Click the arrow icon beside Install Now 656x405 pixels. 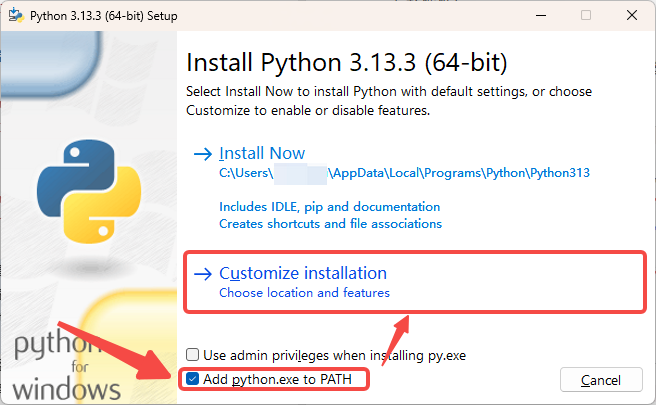point(203,154)
